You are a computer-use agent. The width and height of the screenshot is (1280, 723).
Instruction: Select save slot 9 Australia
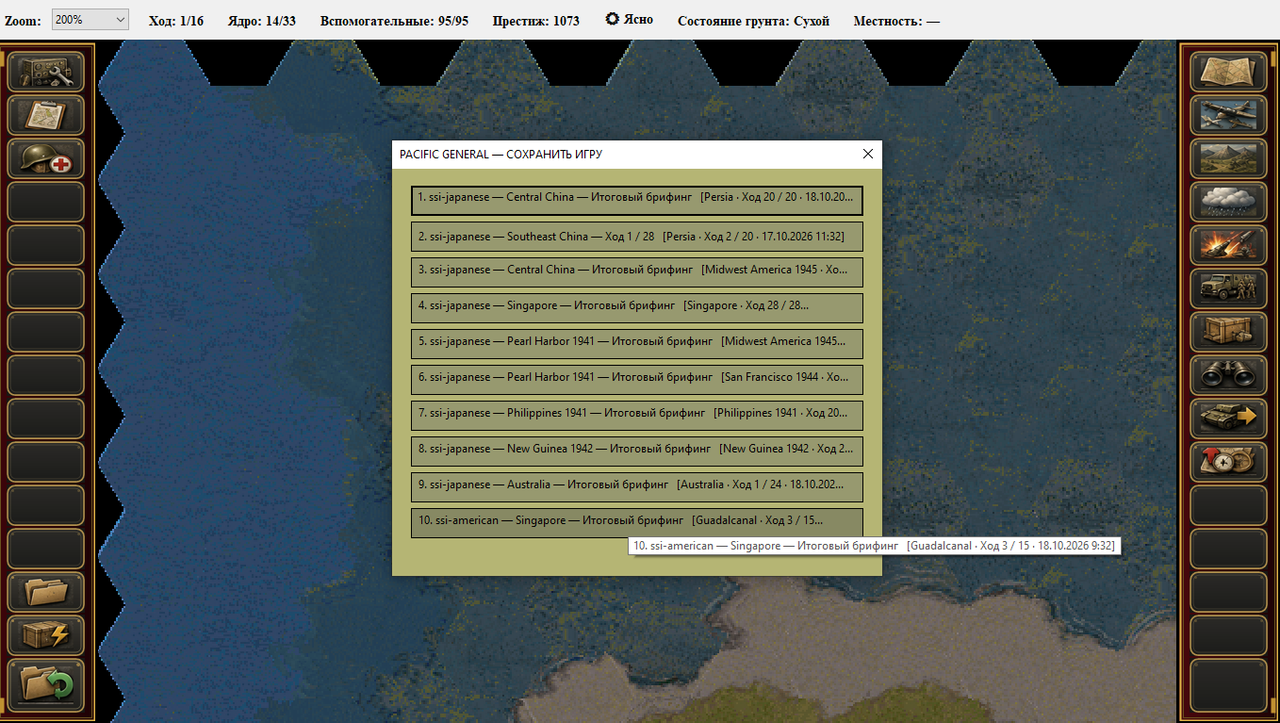pos(637,487)
